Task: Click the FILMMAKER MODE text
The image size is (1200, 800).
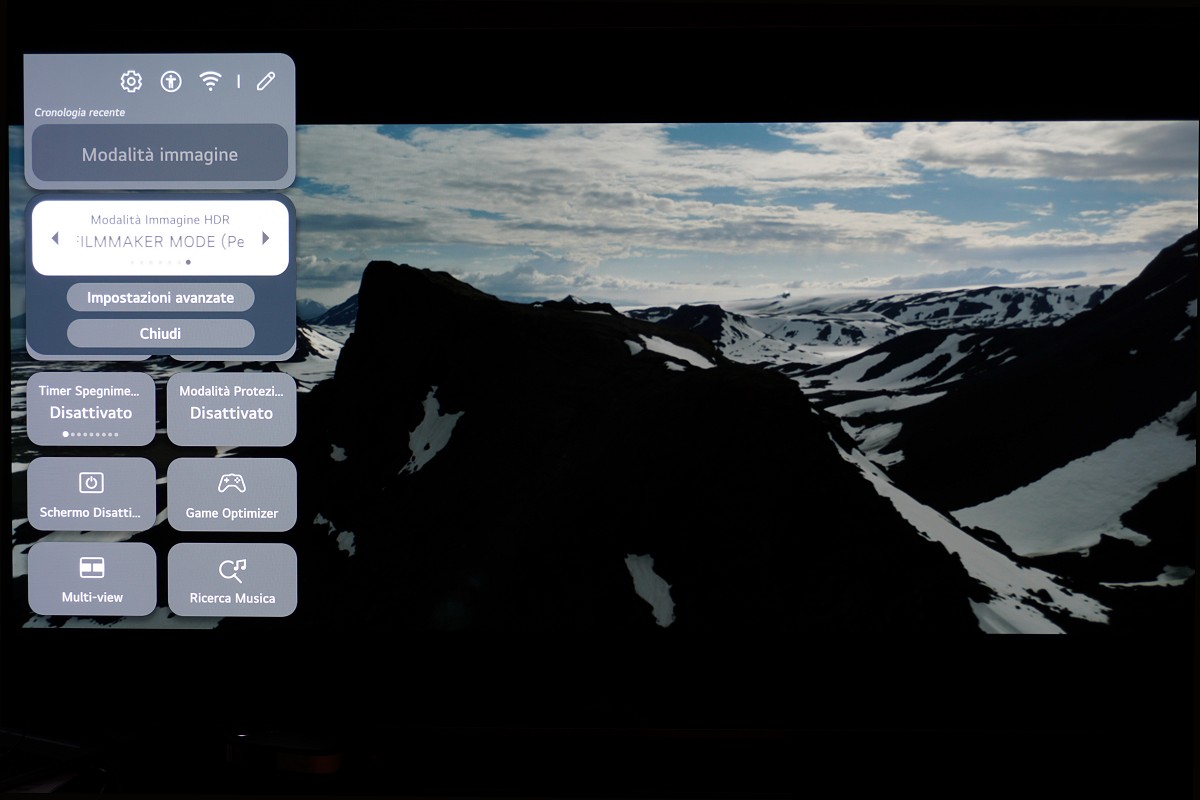Action: 160,242
